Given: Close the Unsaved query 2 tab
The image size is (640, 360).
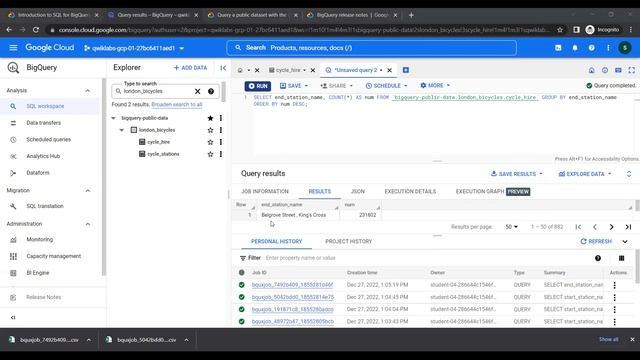Looking at the screenshot, I should 389,70.
